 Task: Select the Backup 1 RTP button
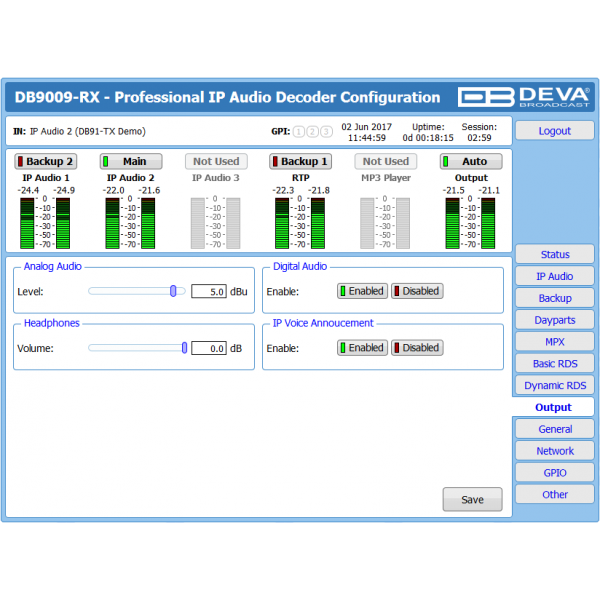tap(301, 161)
